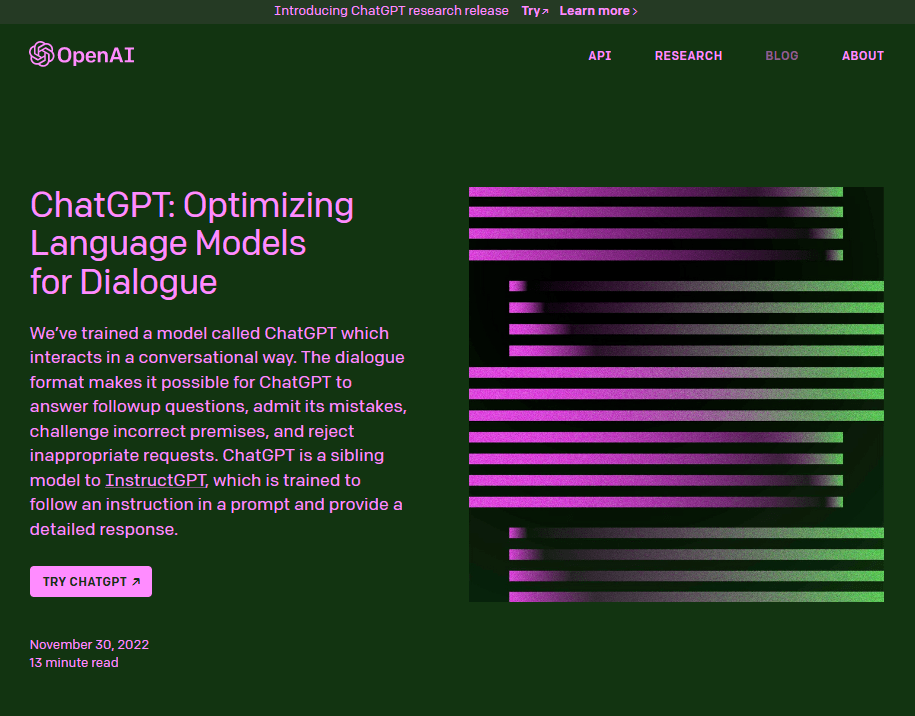Click the TRY CHATGPT button
The height and width of the screenshot is (716, 915).
[x=91, y=581]
